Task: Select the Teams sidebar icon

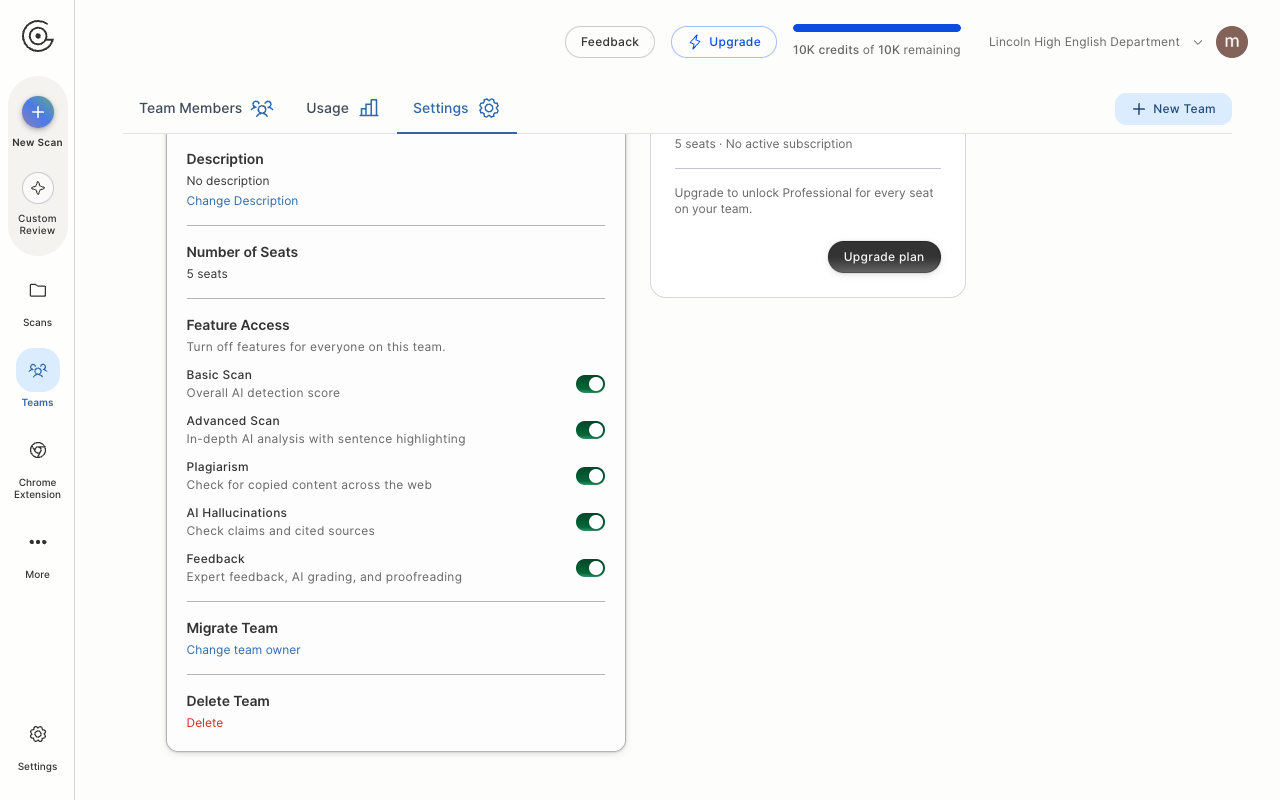Action: 38,370
